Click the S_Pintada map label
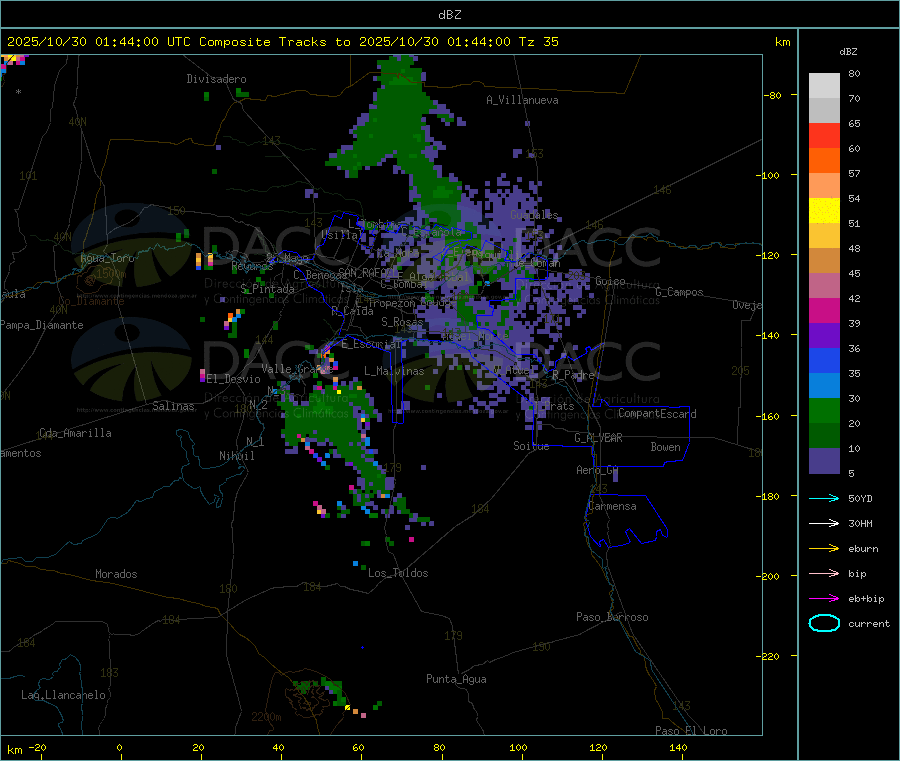This screenshot has height=761, width=900. pyautogui.click(x=267, y=289)
